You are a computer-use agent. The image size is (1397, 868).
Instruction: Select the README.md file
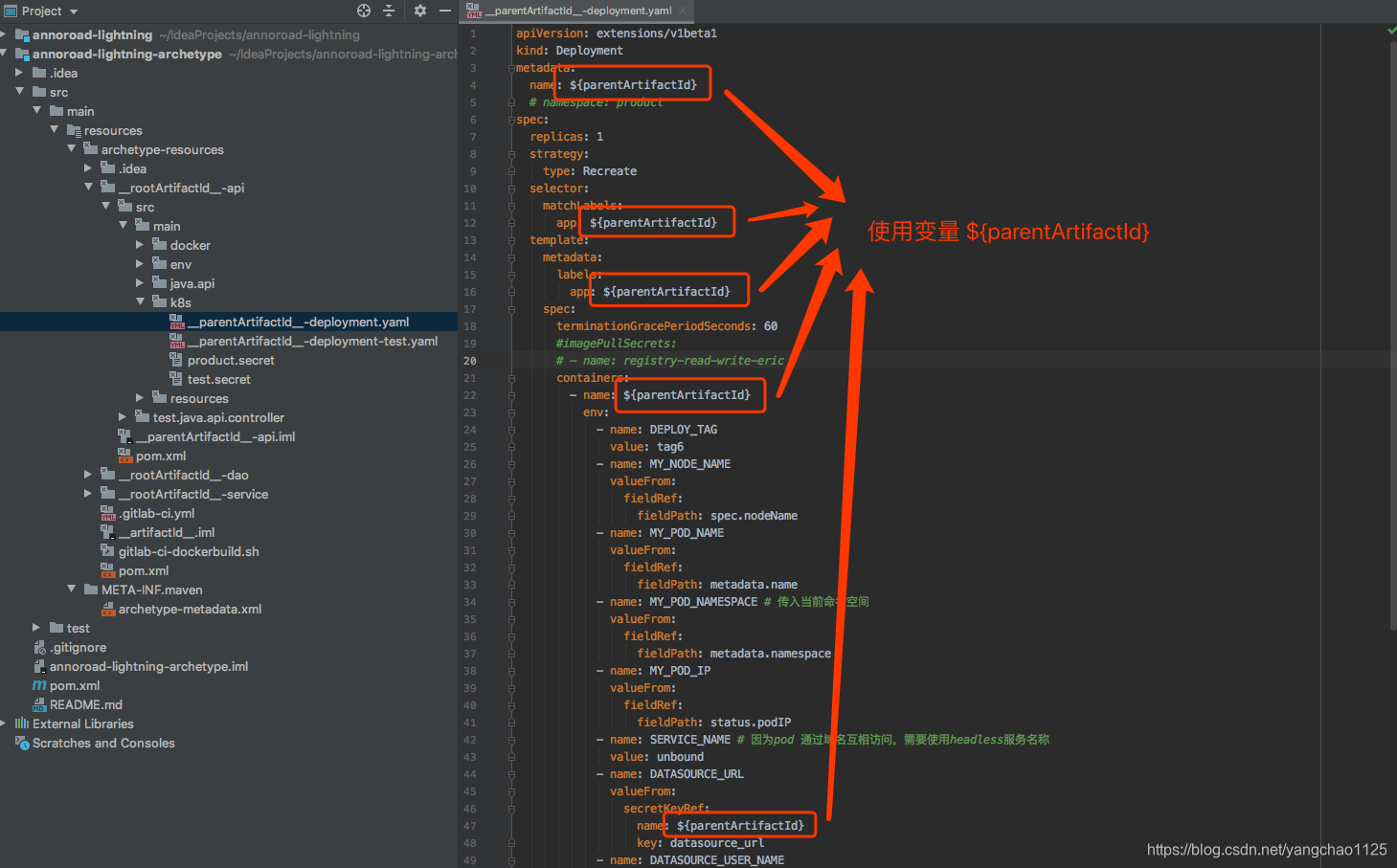click(x=85, y=704)
